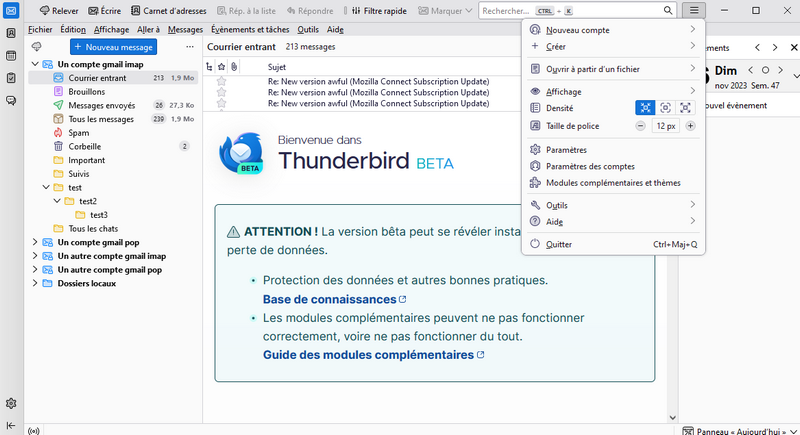Open 'Base de connaissances' link
This screenshot has width=800, height=435.
click(x=329, y=299)
